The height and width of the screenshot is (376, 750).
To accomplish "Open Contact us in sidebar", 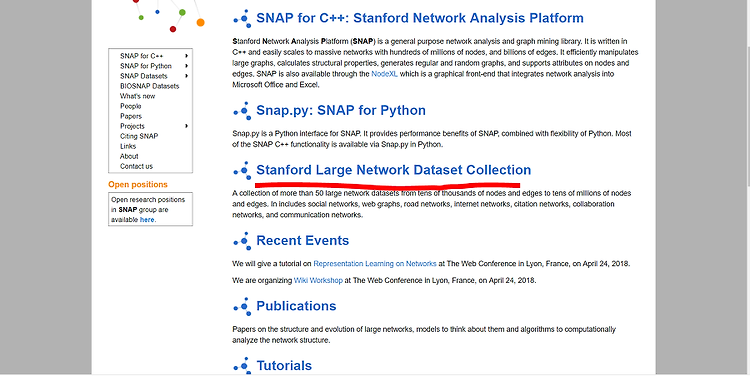I will tap(136, 166).
